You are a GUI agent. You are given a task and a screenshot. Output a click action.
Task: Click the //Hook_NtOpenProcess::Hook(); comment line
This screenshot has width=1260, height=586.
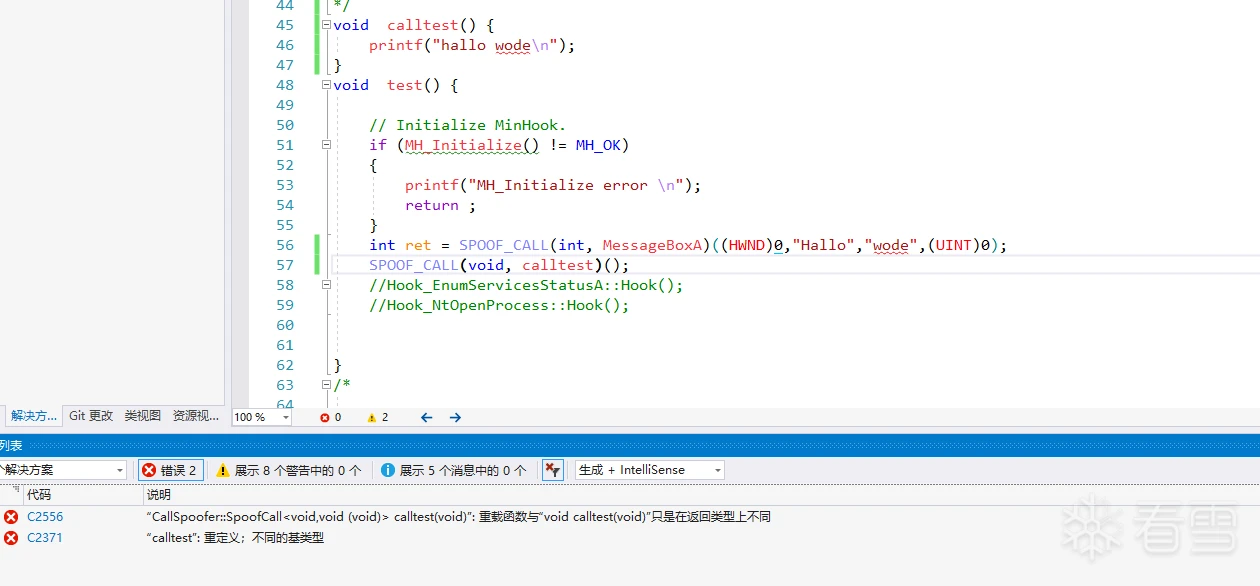click(x=500, y=305)
